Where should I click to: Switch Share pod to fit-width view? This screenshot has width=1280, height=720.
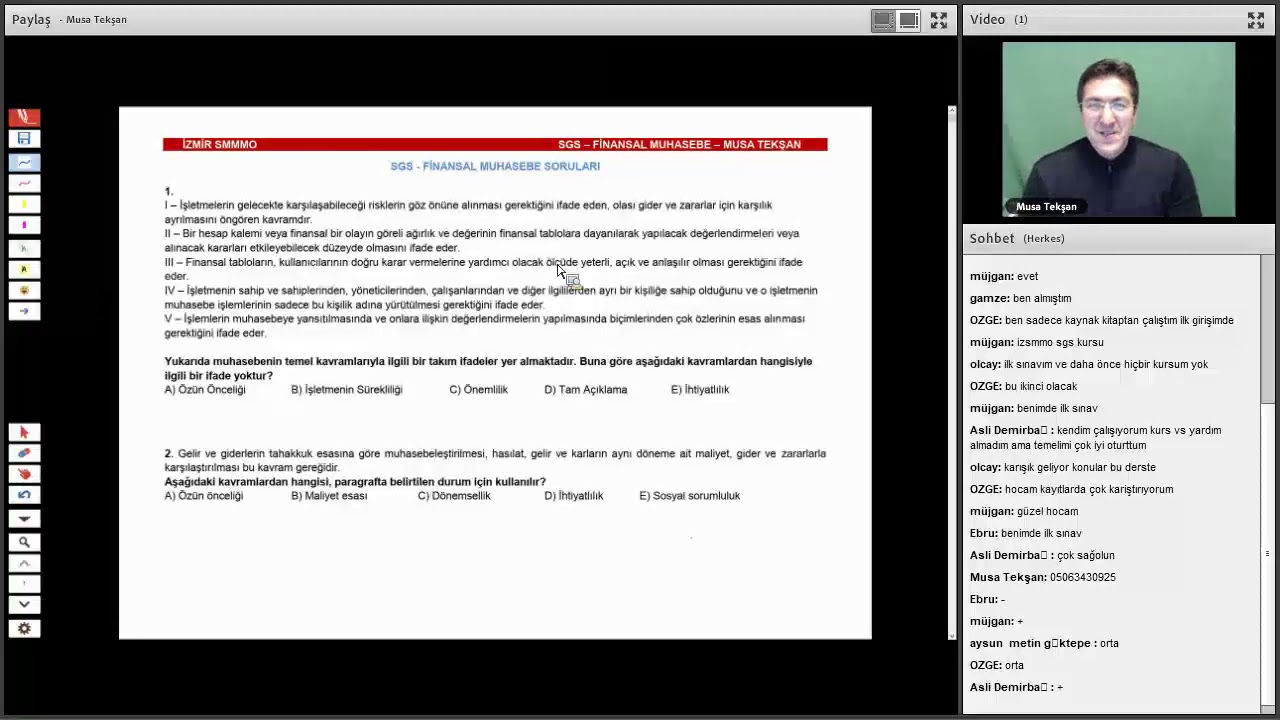[909, 20]
